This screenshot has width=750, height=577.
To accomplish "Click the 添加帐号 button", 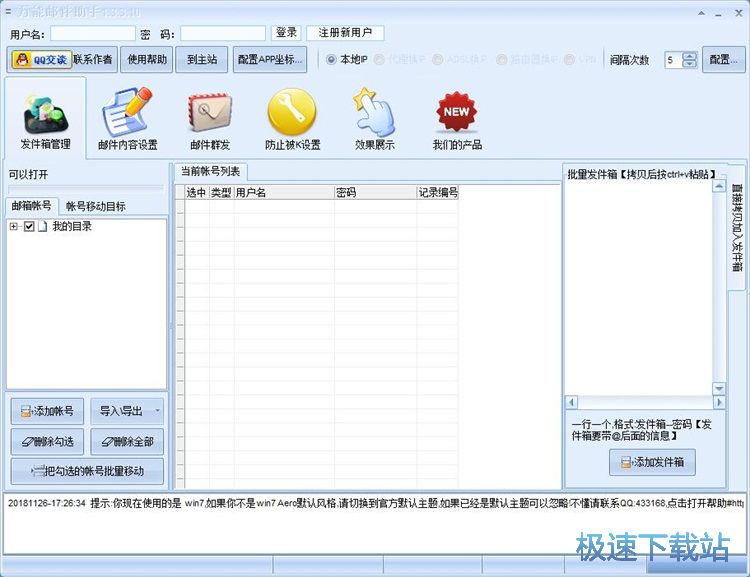I will pos(47,411).
